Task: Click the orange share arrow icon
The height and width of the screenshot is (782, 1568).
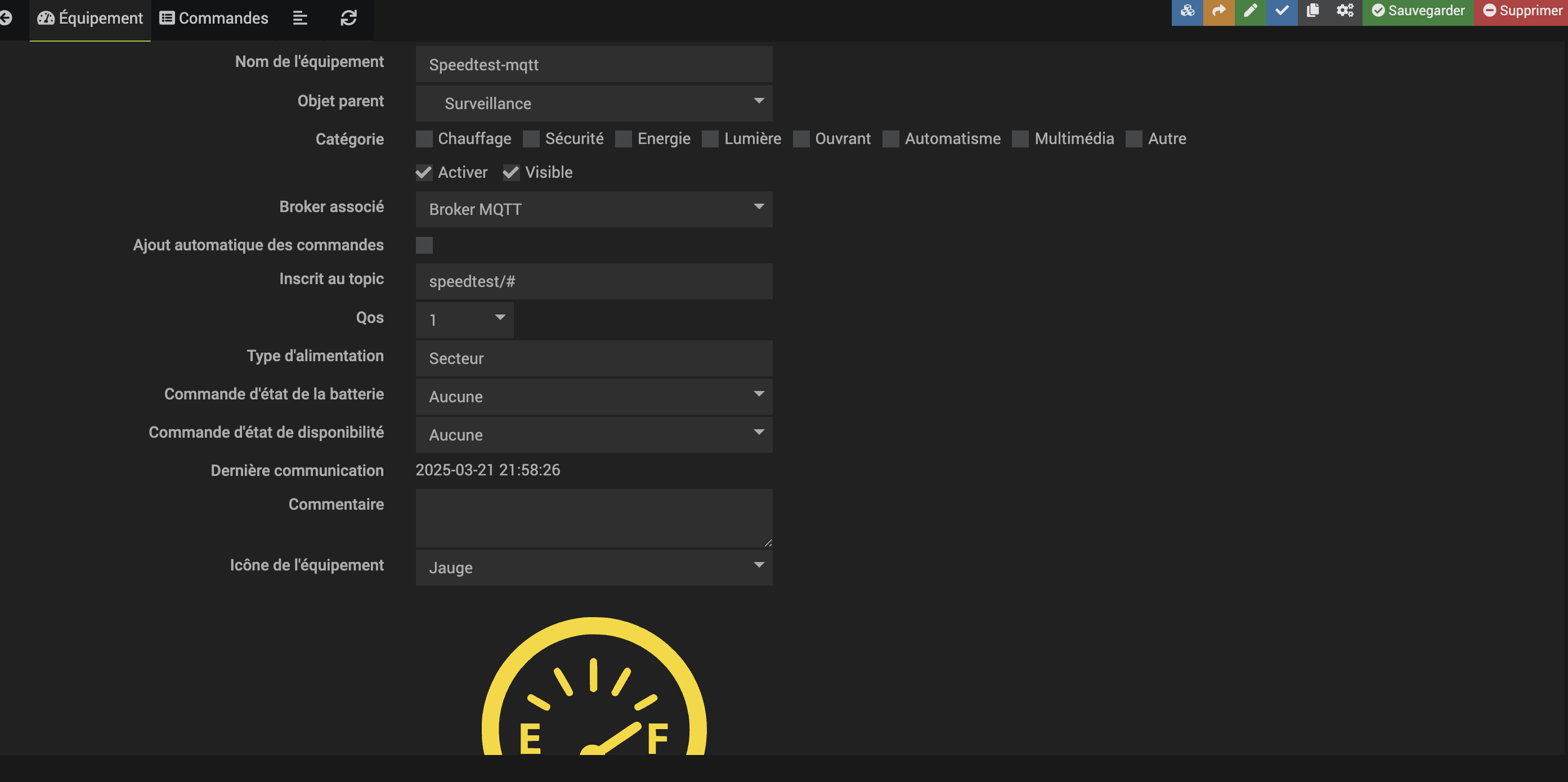Action: [1218, 11]
